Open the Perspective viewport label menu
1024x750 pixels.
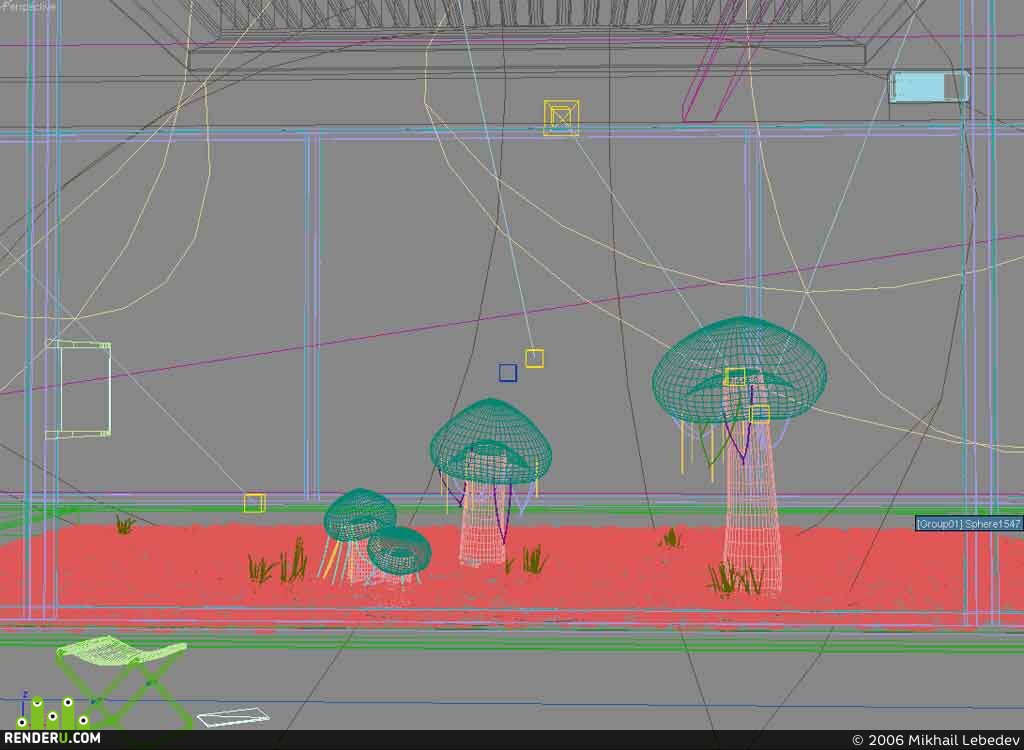point(28,6)
